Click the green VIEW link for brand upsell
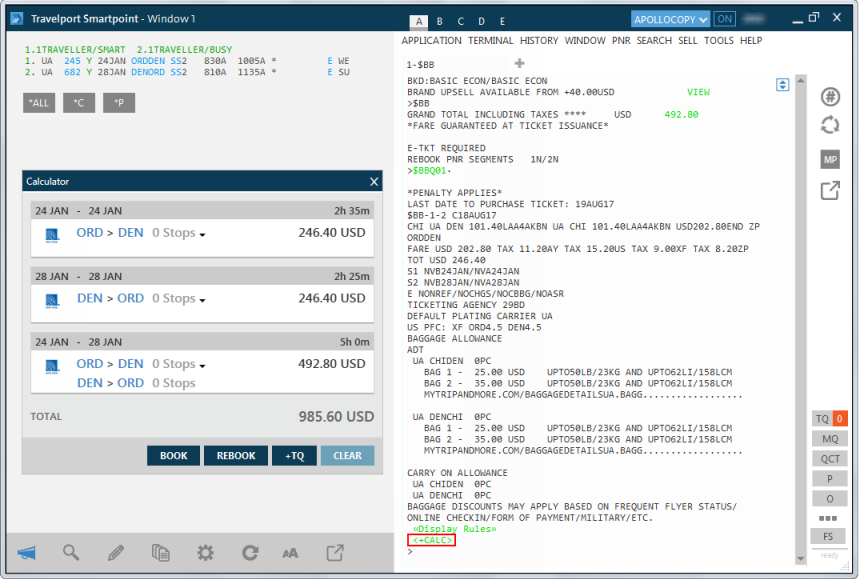This screenshot has height=579, width=860. click(x=698, y=92)
